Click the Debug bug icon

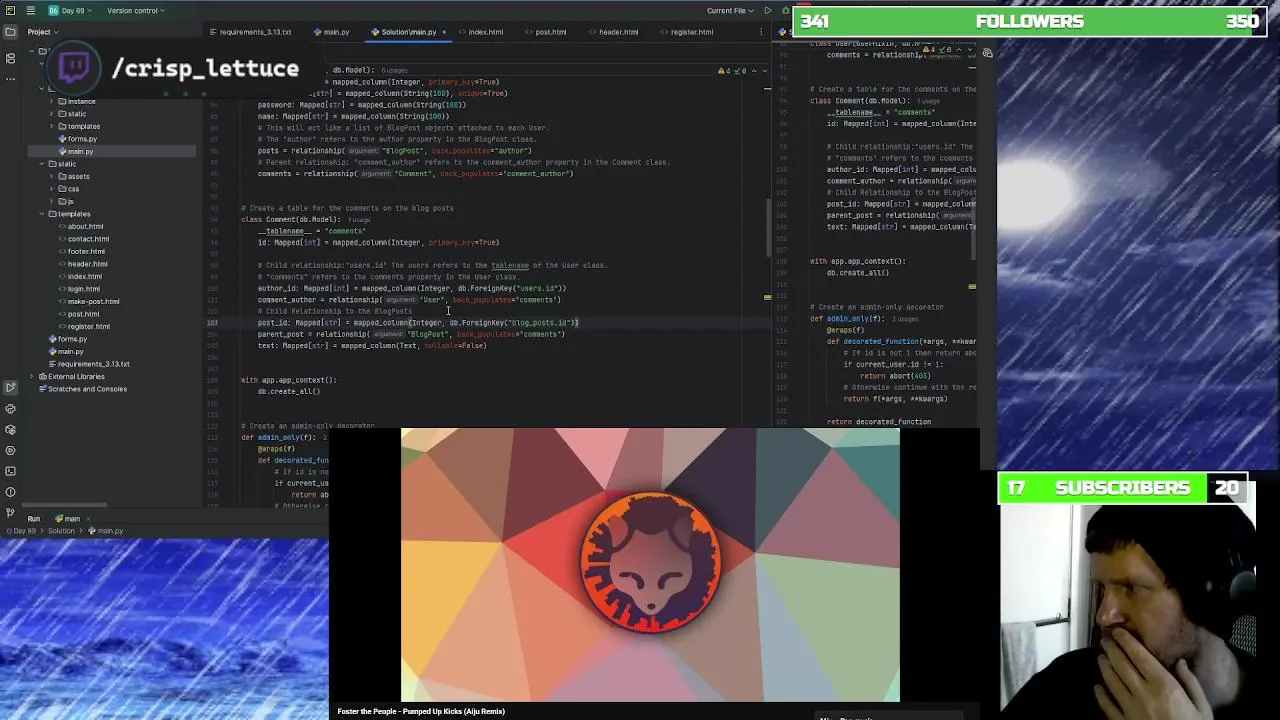785,11
